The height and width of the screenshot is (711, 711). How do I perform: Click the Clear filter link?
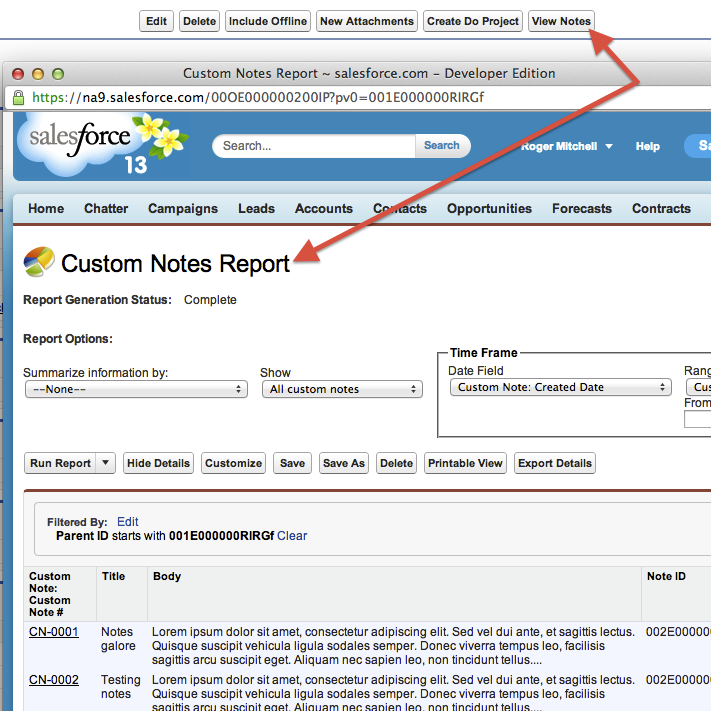click(292, 536)
